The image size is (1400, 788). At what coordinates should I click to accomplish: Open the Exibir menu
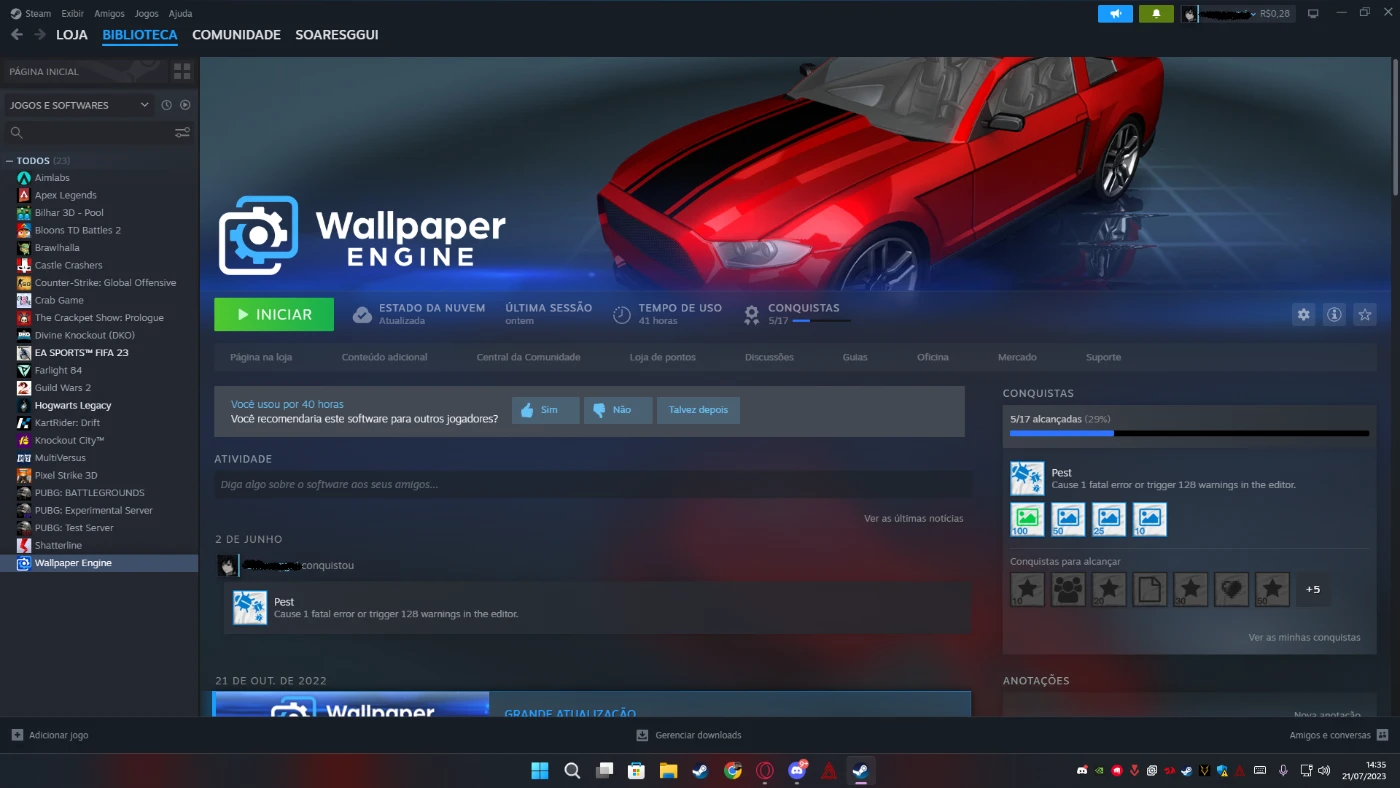72,14
